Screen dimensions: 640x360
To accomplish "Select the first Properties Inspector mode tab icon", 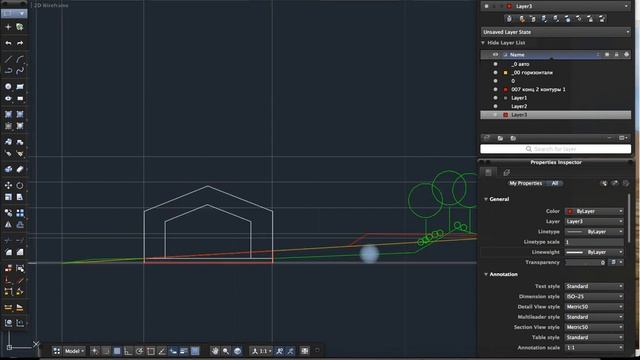I will click(x=489, y=172).
